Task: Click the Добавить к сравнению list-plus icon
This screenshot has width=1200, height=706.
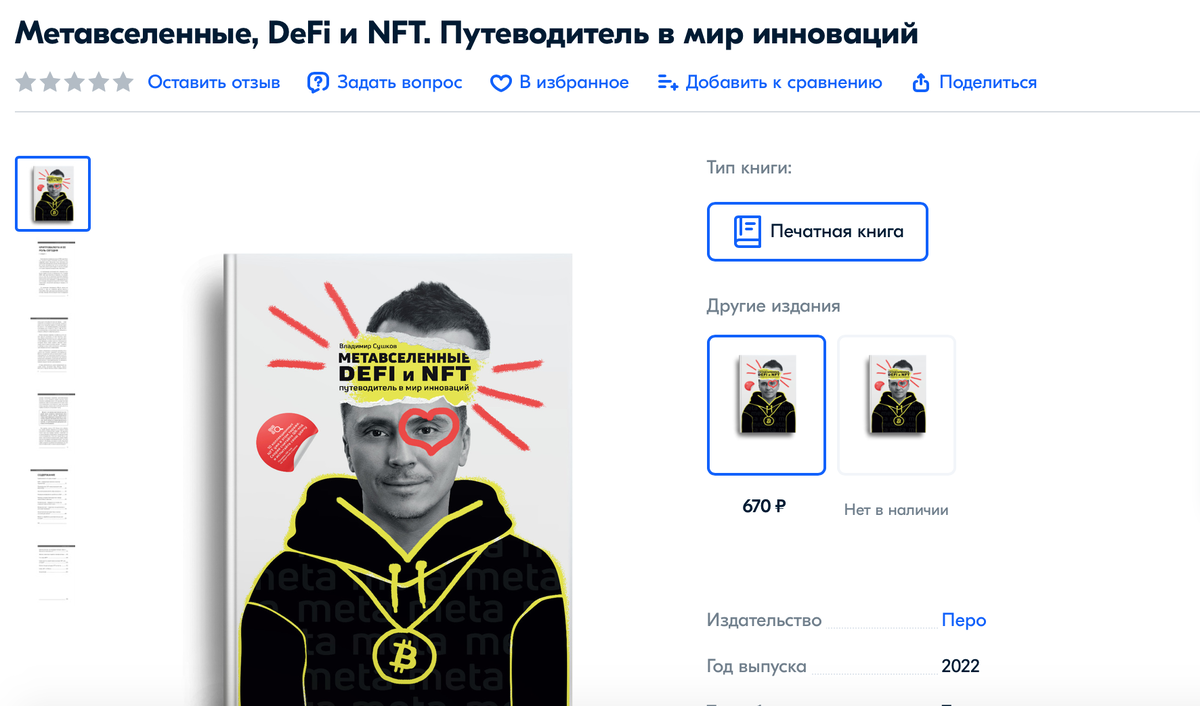Action: pyautogui.click(x=668, y=83)
